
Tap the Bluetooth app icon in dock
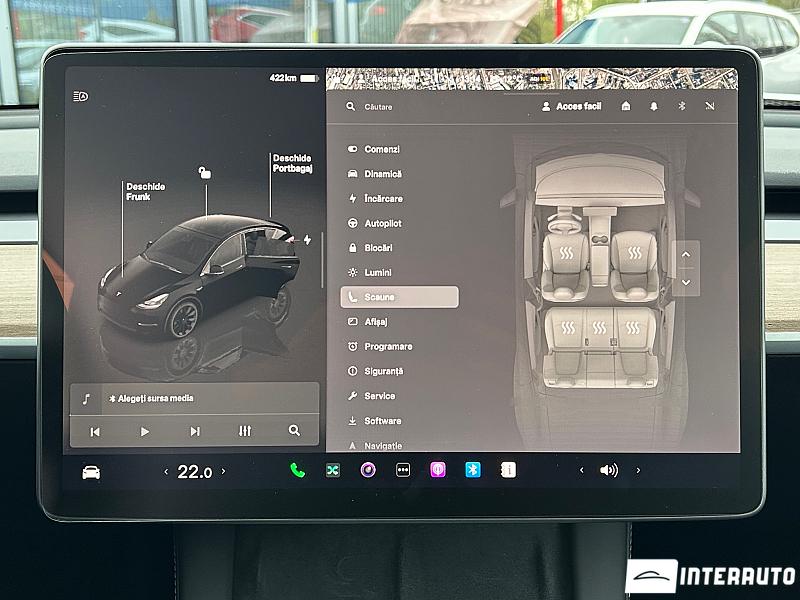[473, 470]
